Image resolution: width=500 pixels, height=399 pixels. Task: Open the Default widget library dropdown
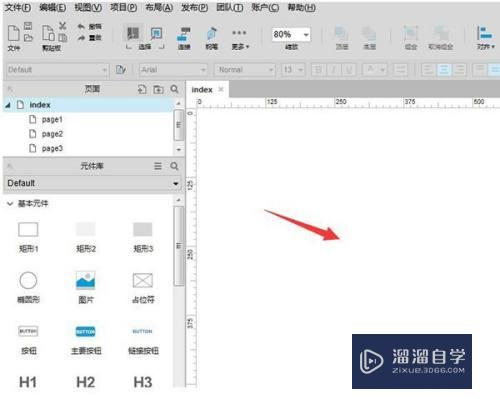coord(93,183)
